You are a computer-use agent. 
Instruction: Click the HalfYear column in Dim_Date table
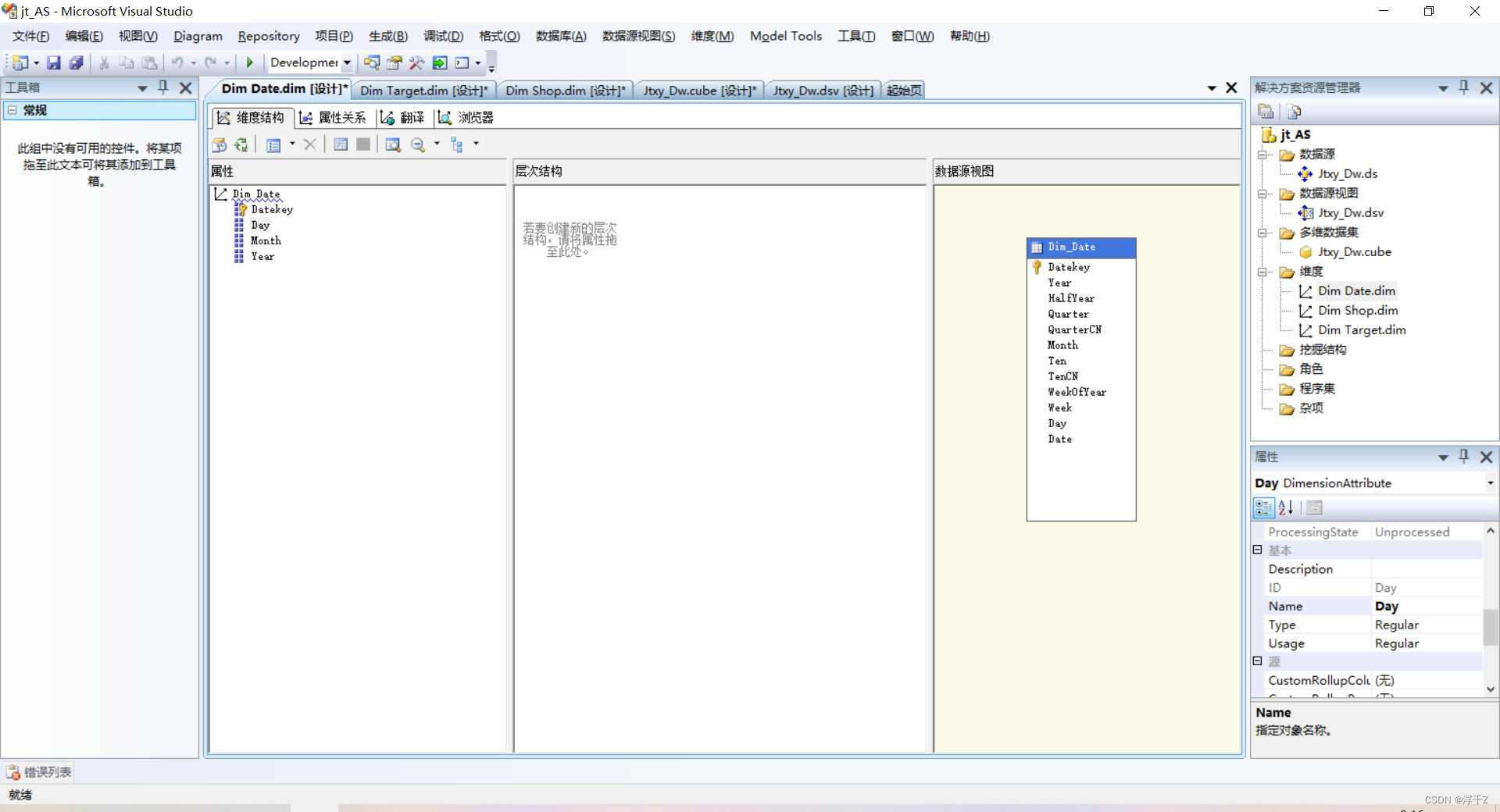[x=1071, y=298]
